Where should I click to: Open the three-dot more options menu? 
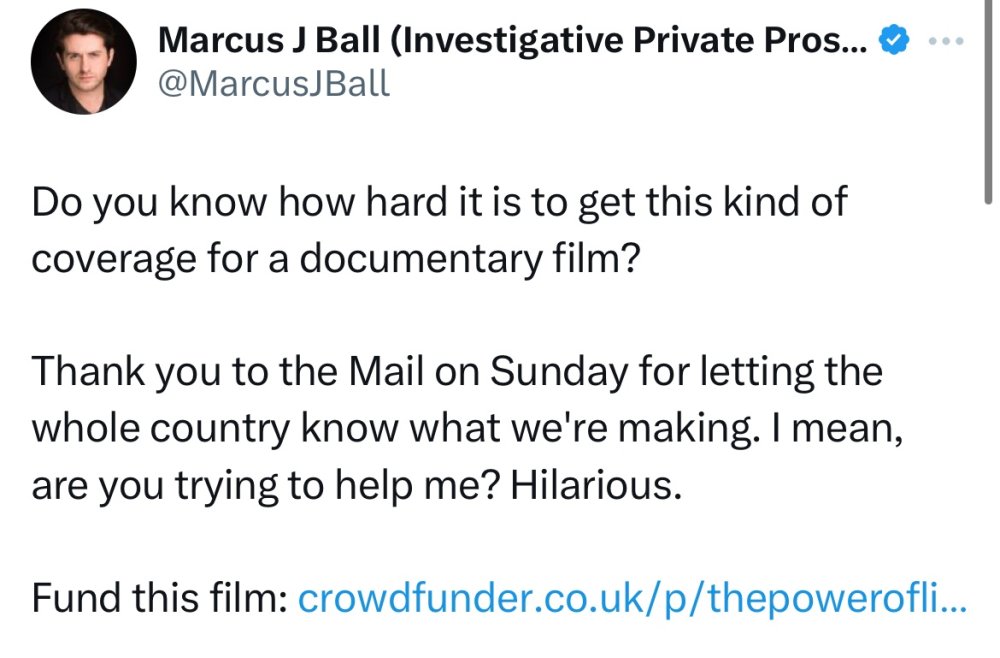pyautogui.click(x=945, y=41)
